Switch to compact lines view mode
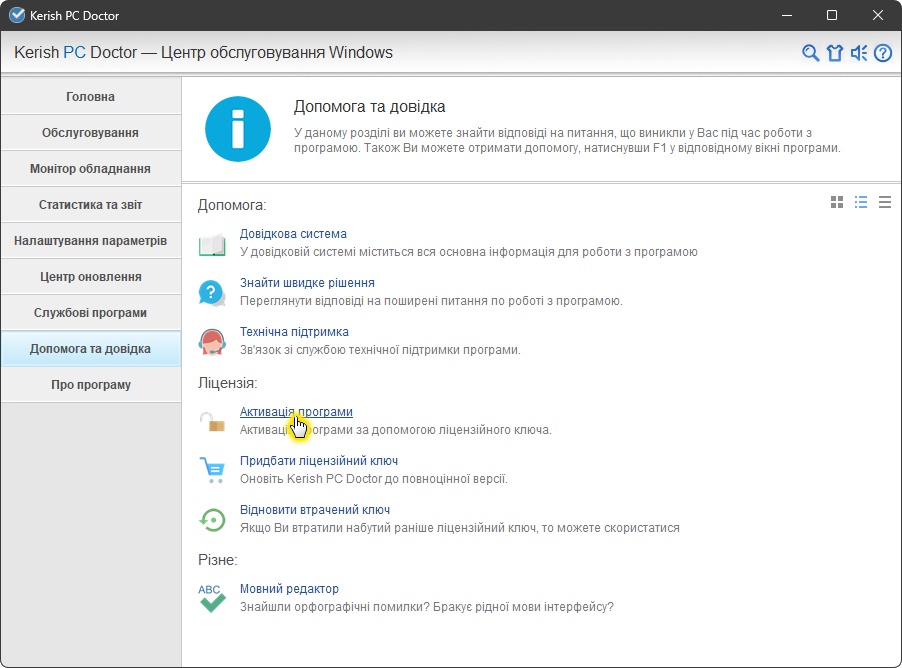Viewport: 902px width, 668px height. (x=884, y=202)
